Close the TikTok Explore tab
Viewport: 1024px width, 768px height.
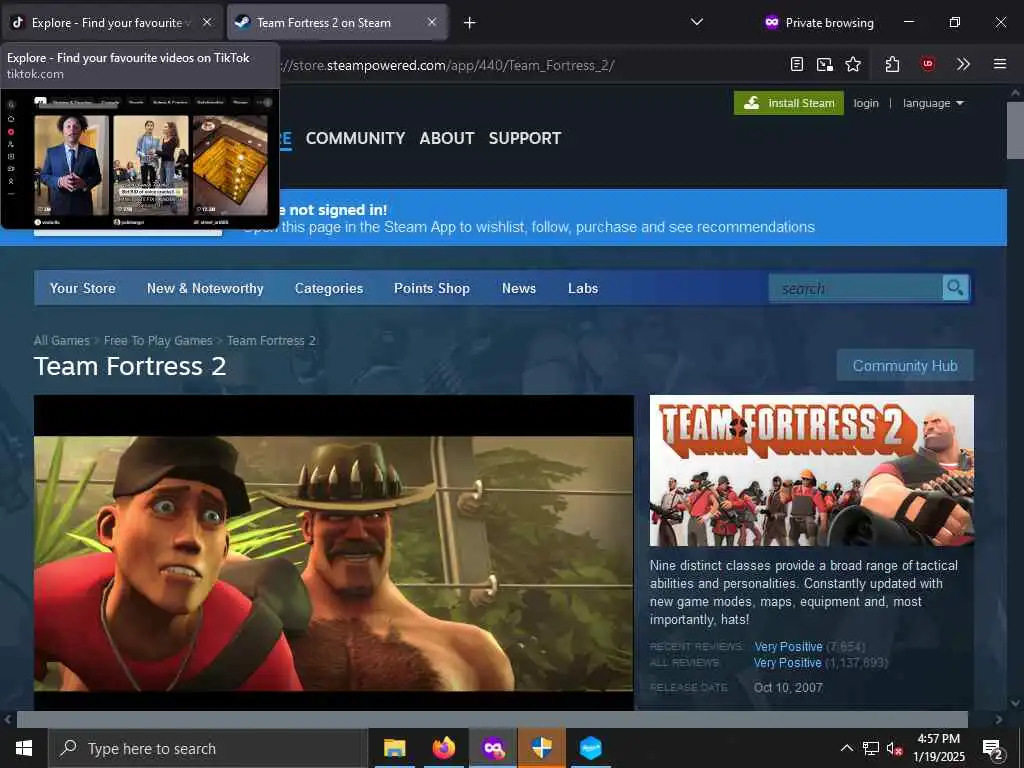(207, 22)
